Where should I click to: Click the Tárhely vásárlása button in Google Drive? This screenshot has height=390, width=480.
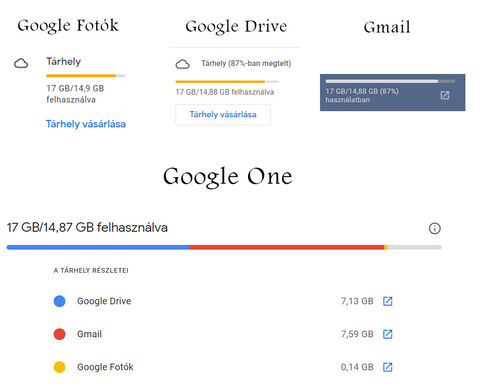[223, 115]
